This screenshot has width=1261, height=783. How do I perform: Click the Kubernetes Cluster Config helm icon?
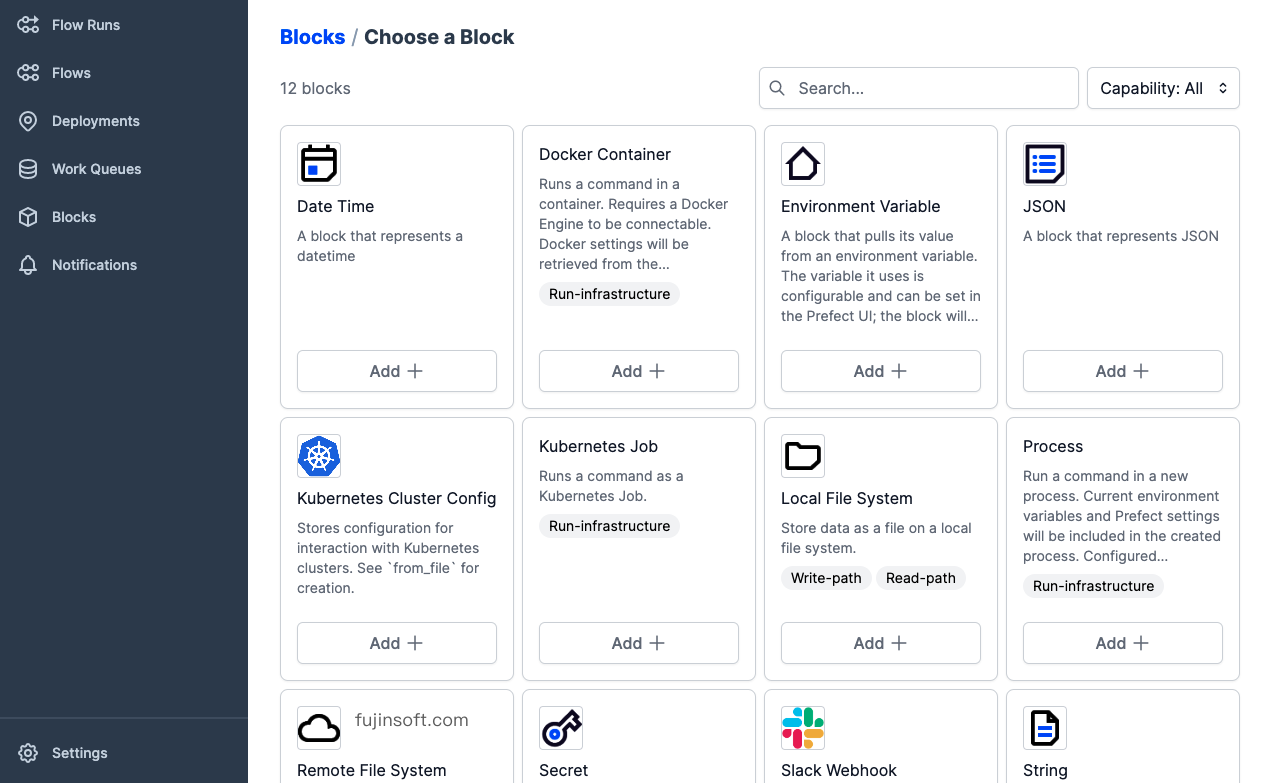[x=319, y=456]
